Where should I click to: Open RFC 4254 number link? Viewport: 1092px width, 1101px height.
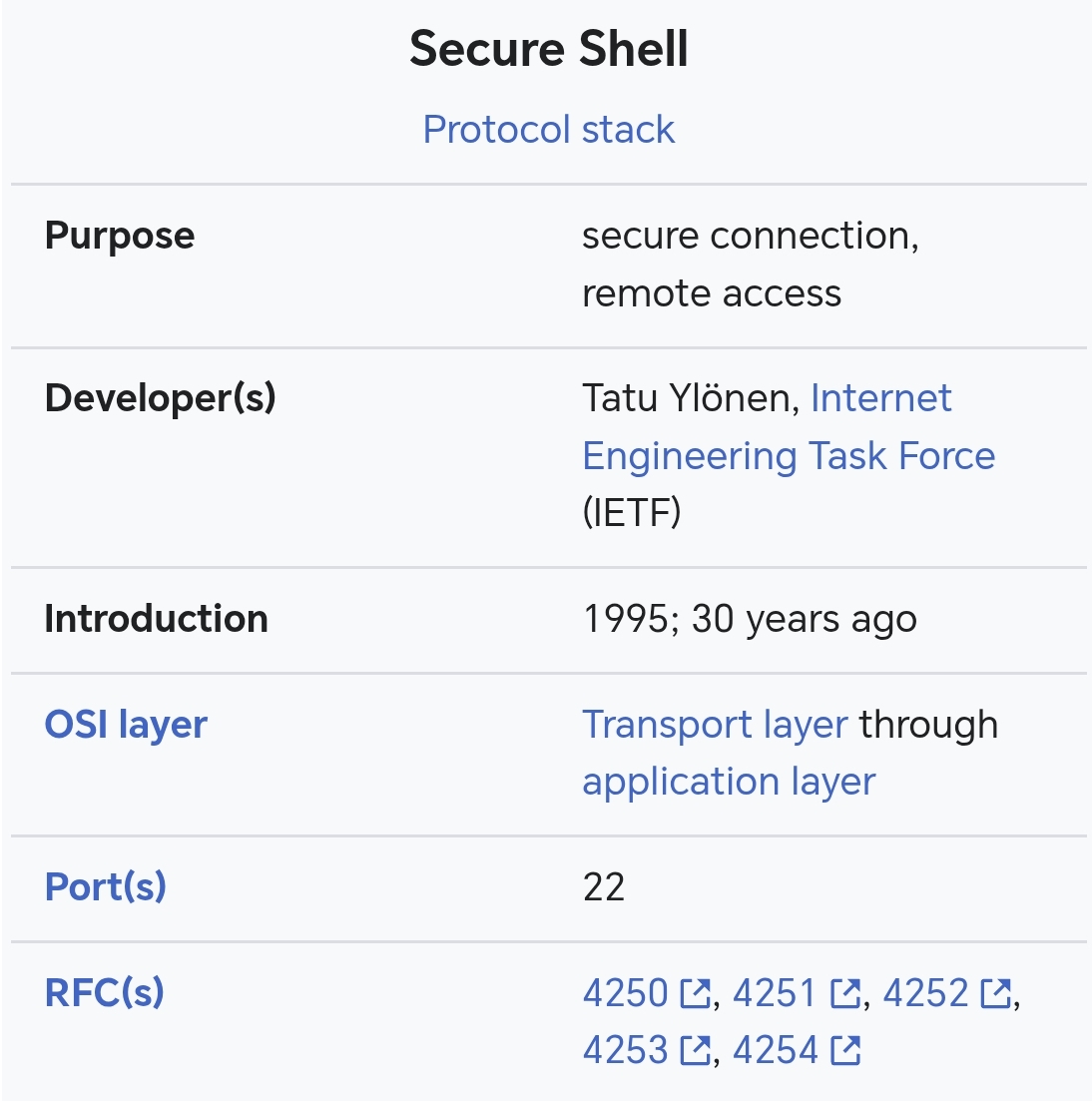point(775,1051)
